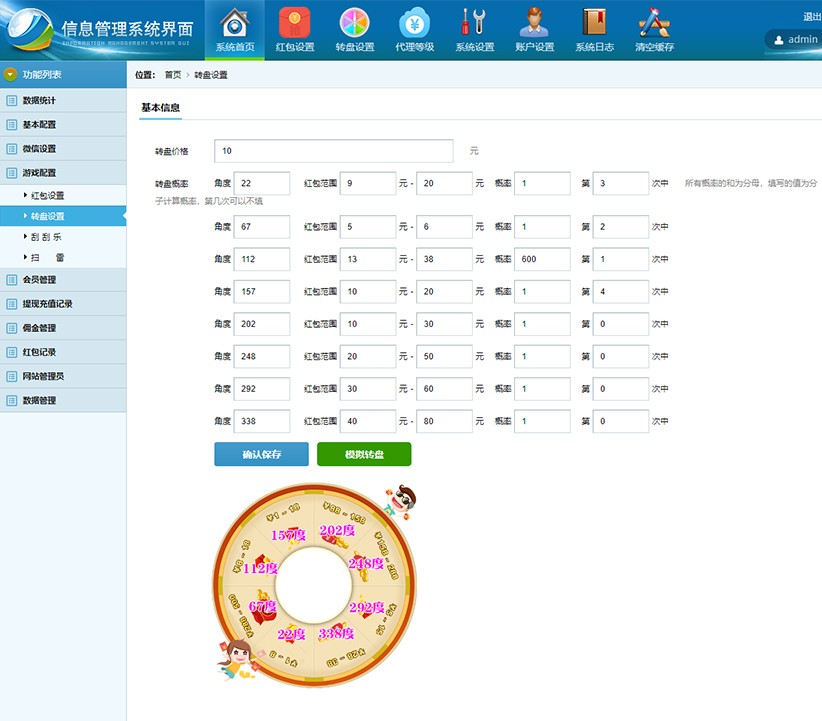Open the 系统首页 home icon

pyautogui.click(x=235, y=22)
